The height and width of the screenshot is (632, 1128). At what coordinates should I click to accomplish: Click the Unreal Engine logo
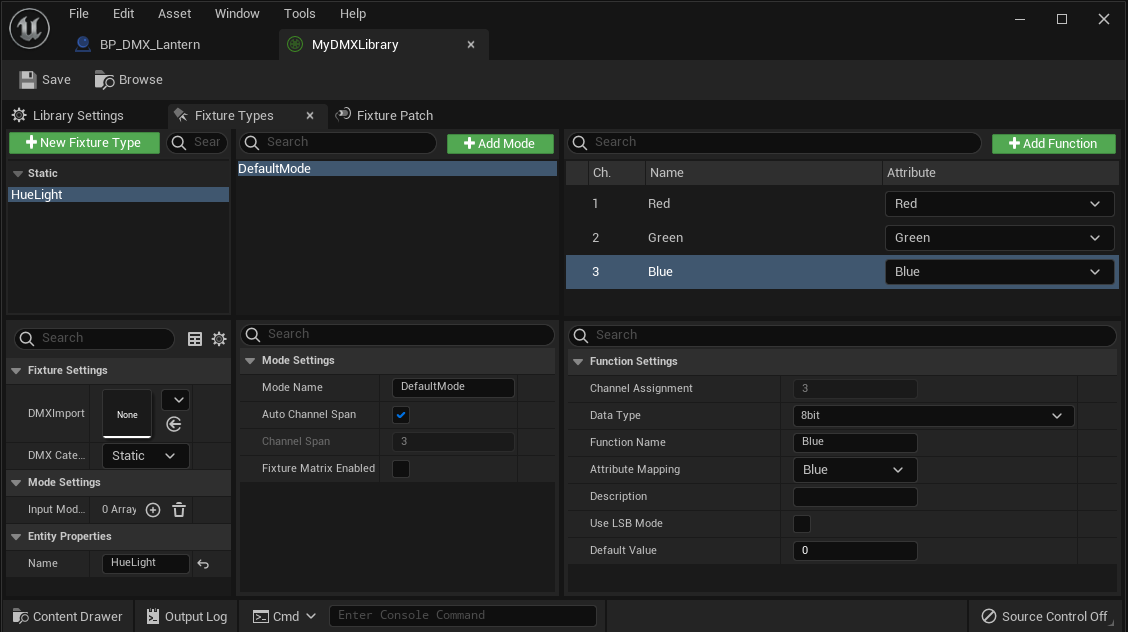pyautogui.click(x=30, y=27)
